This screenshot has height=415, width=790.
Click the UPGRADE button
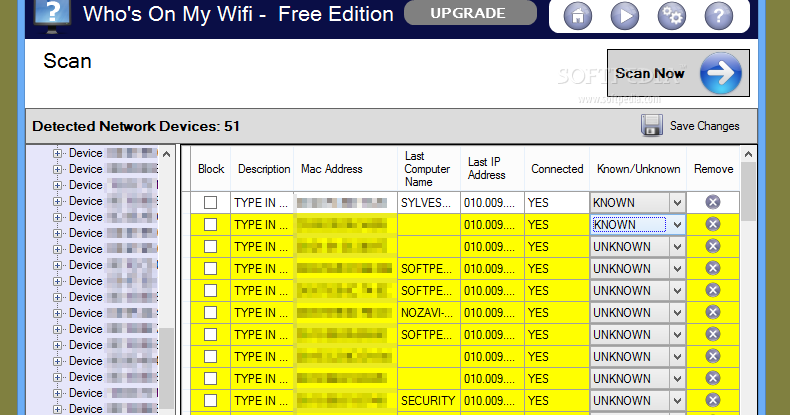470,13
